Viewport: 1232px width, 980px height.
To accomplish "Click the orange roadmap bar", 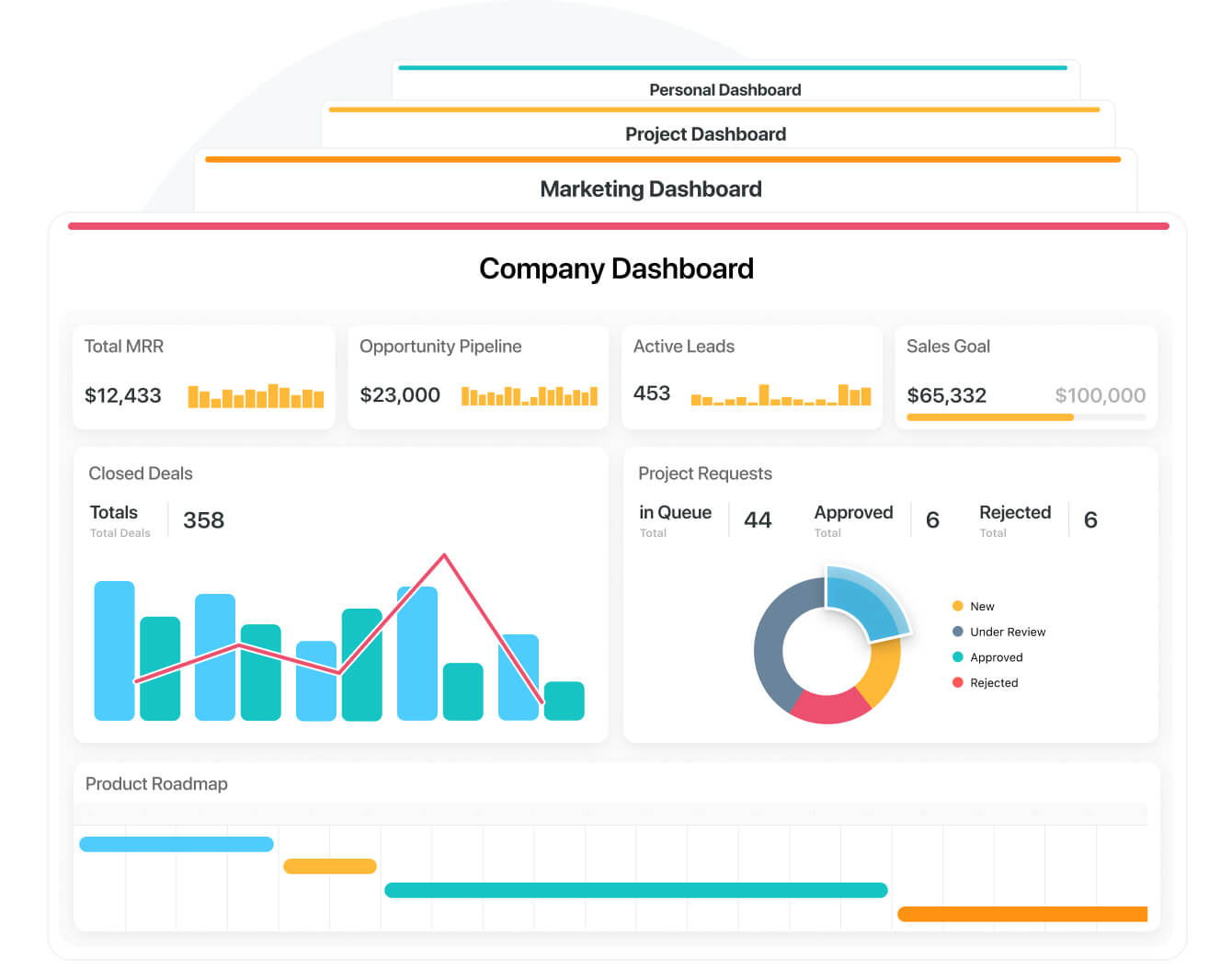I will click(x=1022, y=914).
